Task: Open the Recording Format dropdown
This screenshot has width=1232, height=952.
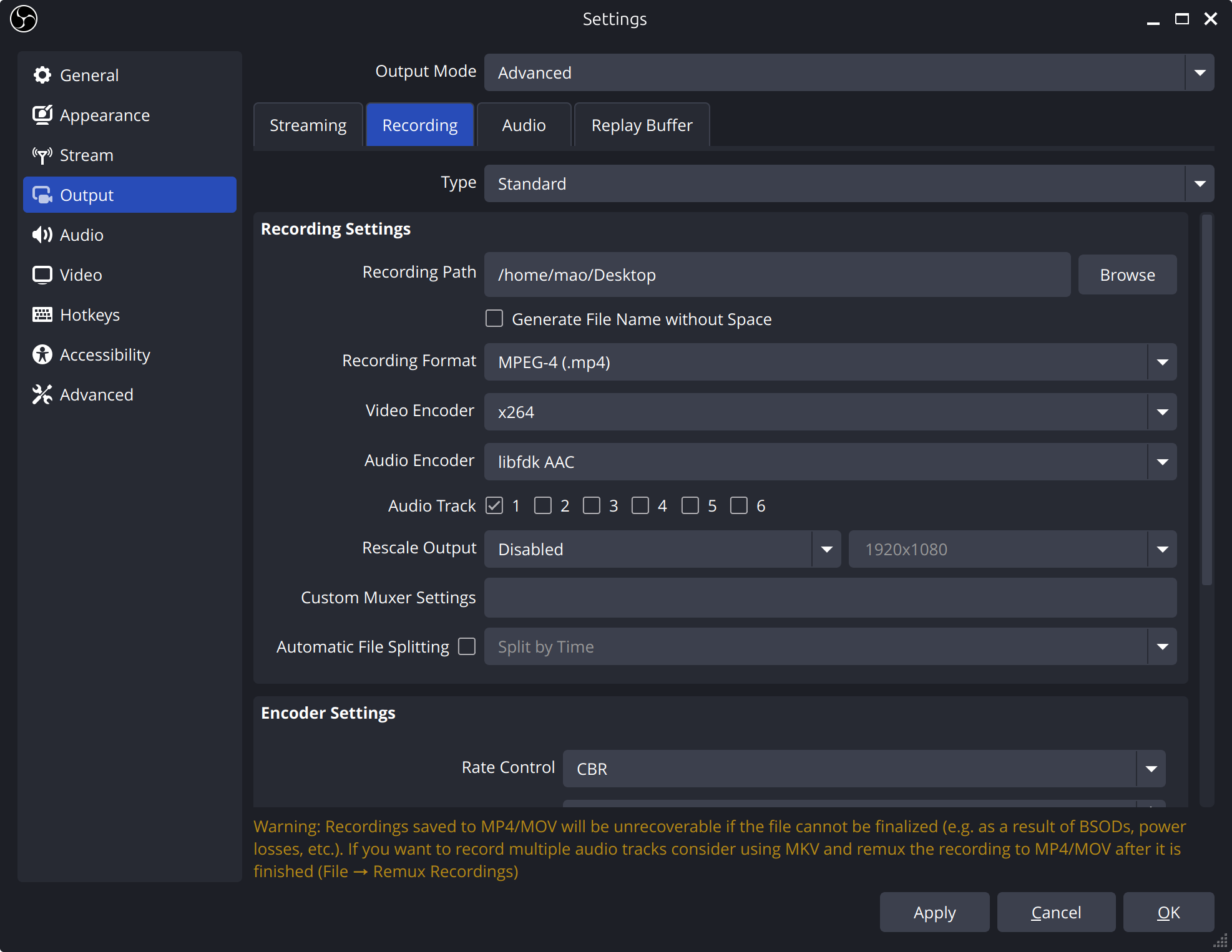Action: pyautogui.click(x=830, y=362)
